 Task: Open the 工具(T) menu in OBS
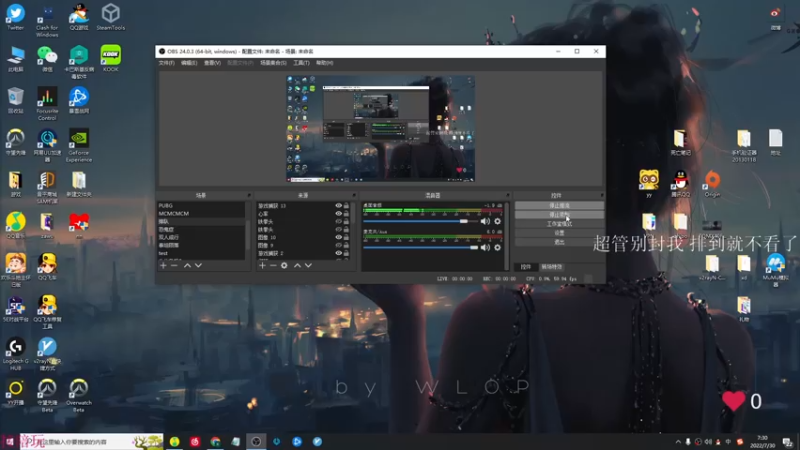(x=301, y=63)
